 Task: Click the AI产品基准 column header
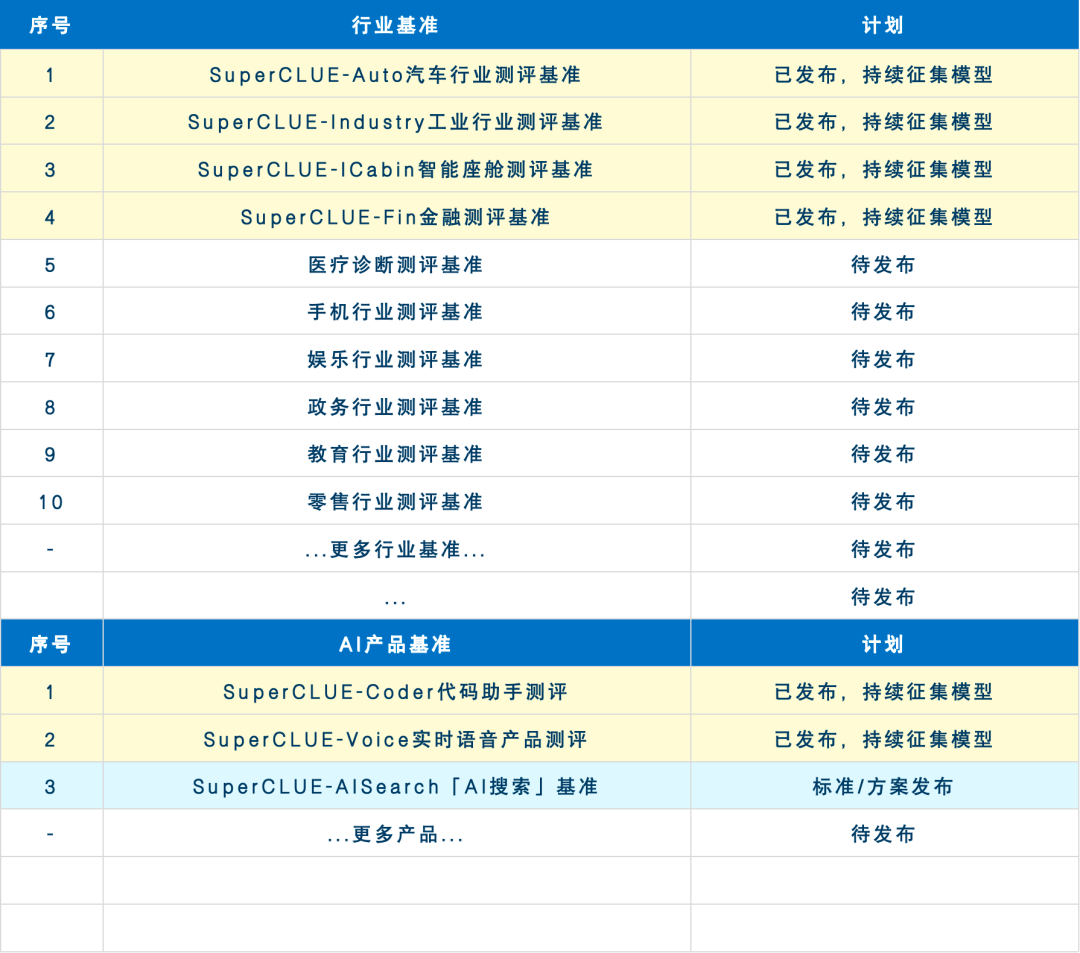[x=395, y=644]
